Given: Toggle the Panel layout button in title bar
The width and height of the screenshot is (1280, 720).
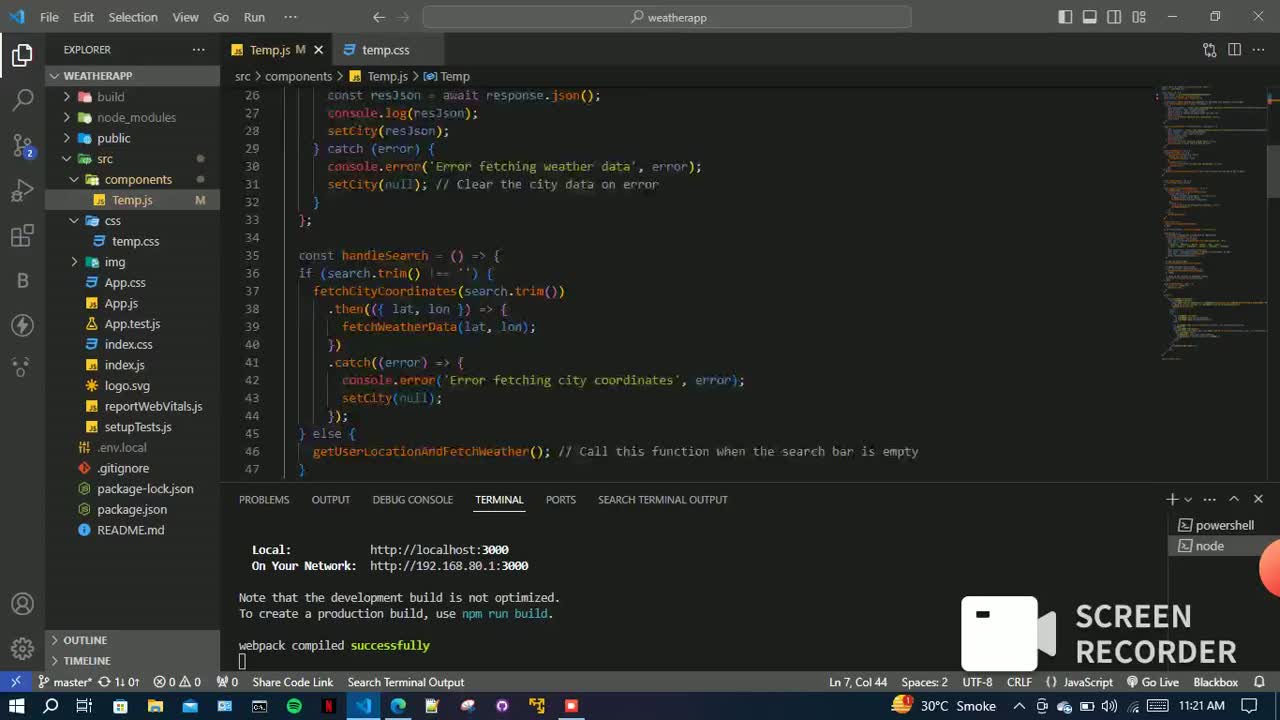Looking at the screenshot, I should [x=1090, y=17].
